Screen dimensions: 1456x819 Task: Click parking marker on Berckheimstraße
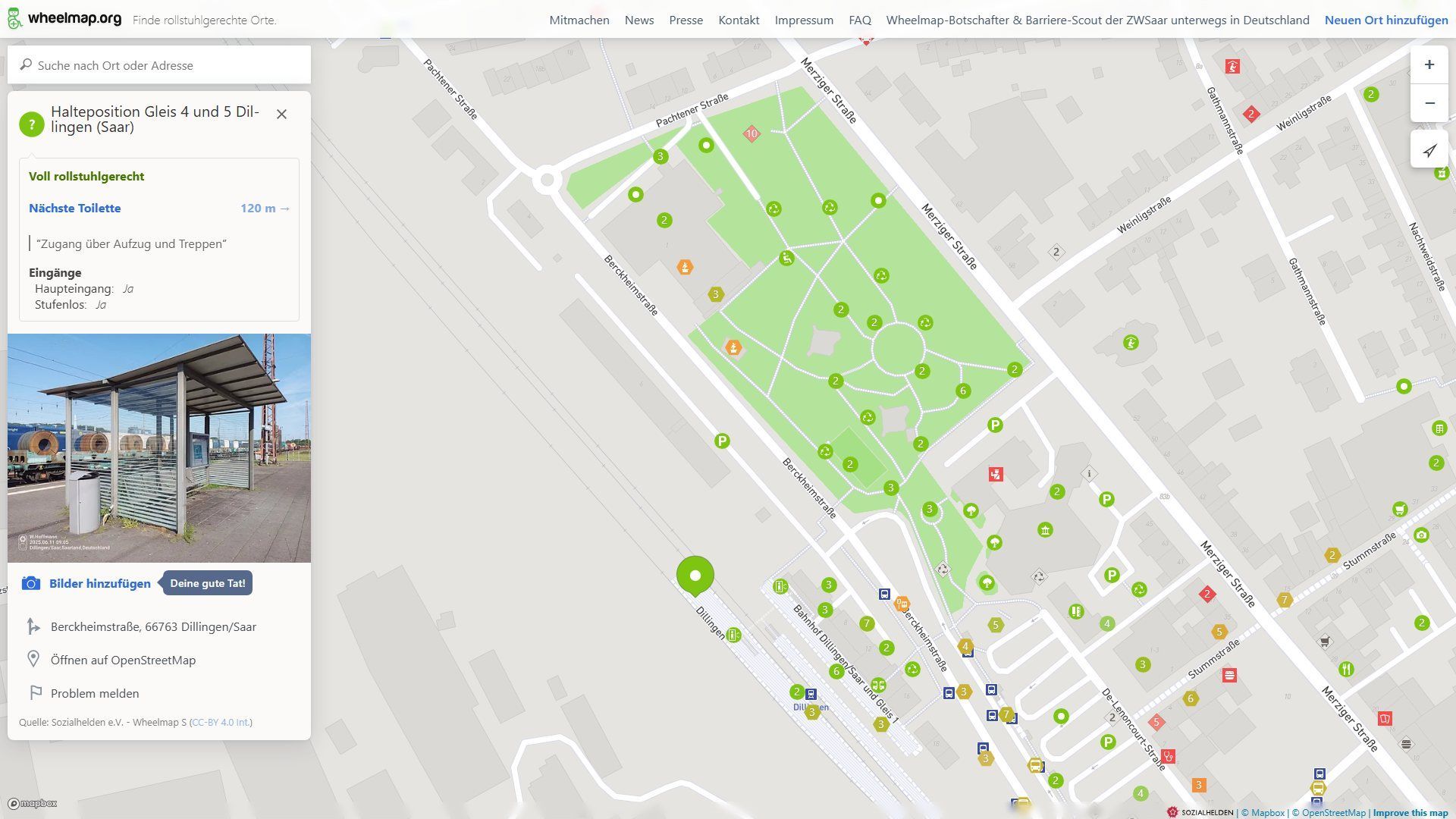(x=722, y=441)
